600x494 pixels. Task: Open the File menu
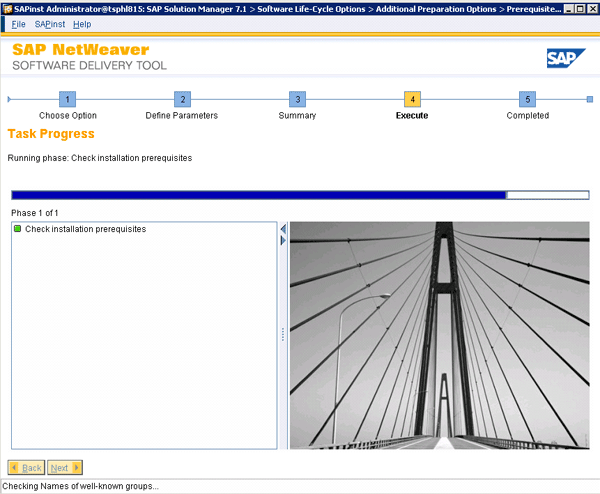coord(18,24)
